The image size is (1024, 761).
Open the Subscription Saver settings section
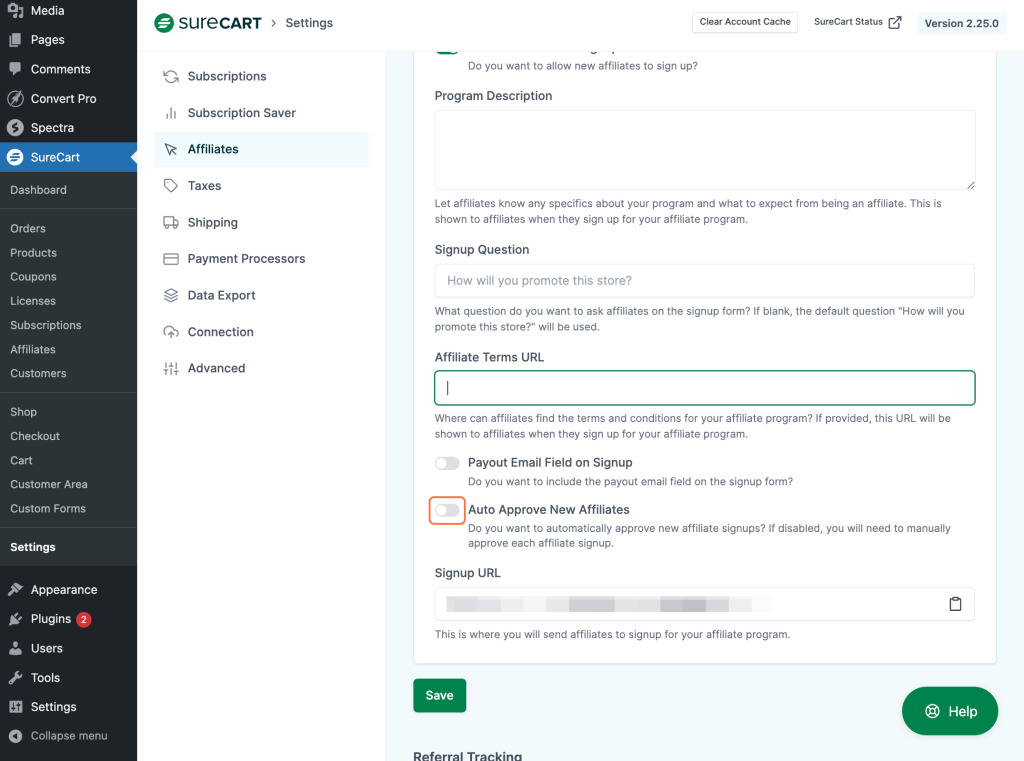(240, 112)
